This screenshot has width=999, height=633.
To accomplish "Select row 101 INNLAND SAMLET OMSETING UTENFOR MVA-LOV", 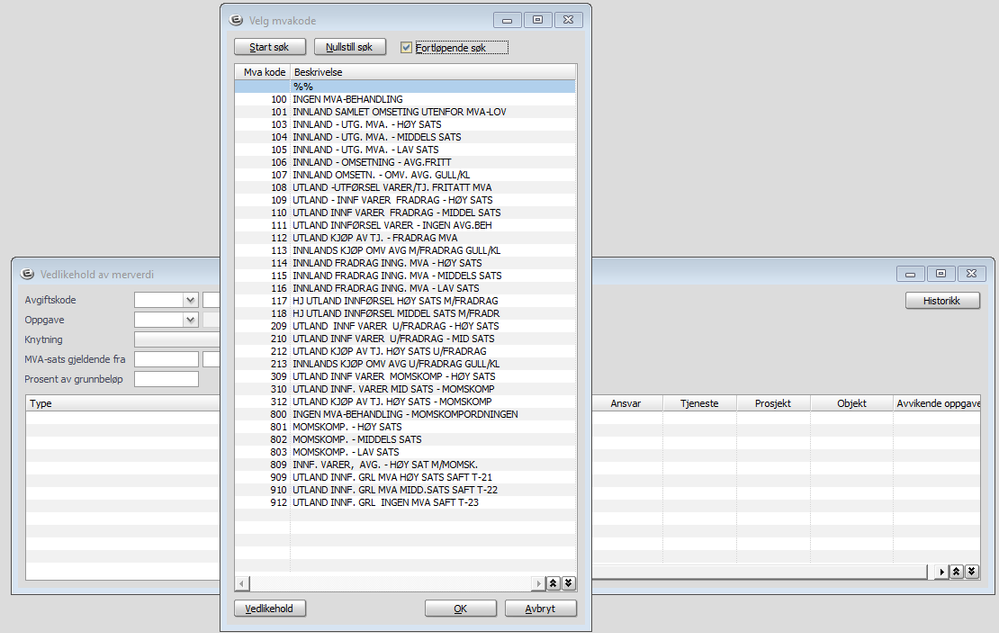I will pos(405,111).
